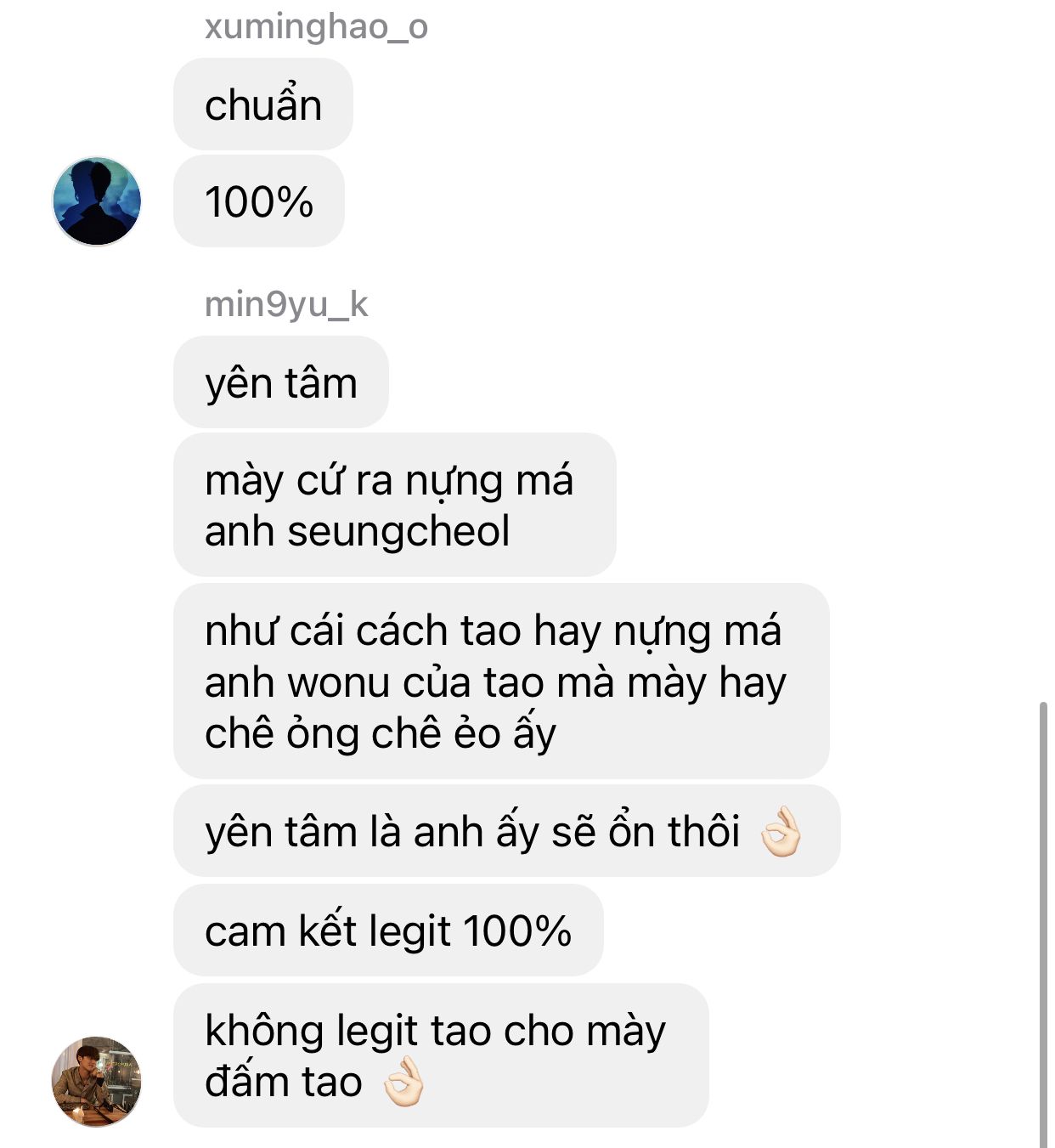This screenshot has width=1055, height=1148.
Task: Click the OK hand emoji after "đấm tao"
Action: pos(403,1081)
